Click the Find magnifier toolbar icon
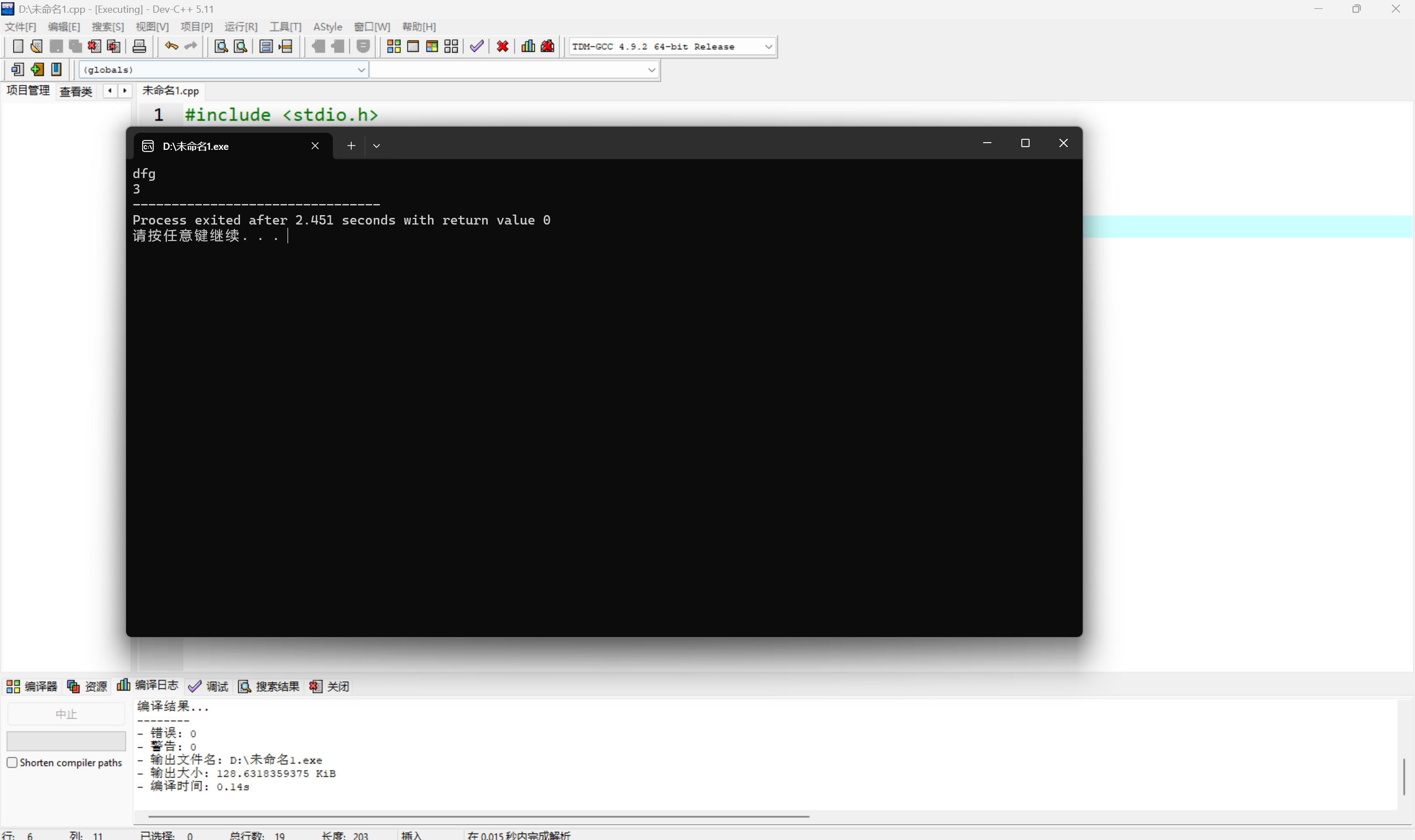Image resolution: width=1415 pixels, height=840 pixels. (221, 46)
